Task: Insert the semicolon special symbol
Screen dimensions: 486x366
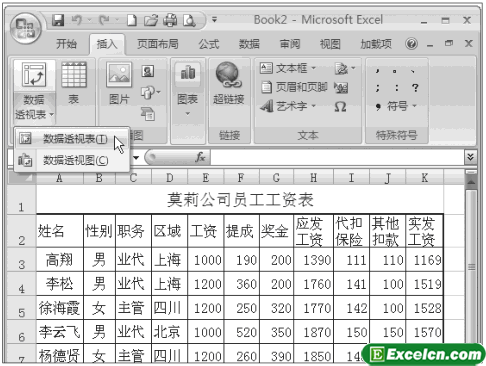Action: click(378, 88)
